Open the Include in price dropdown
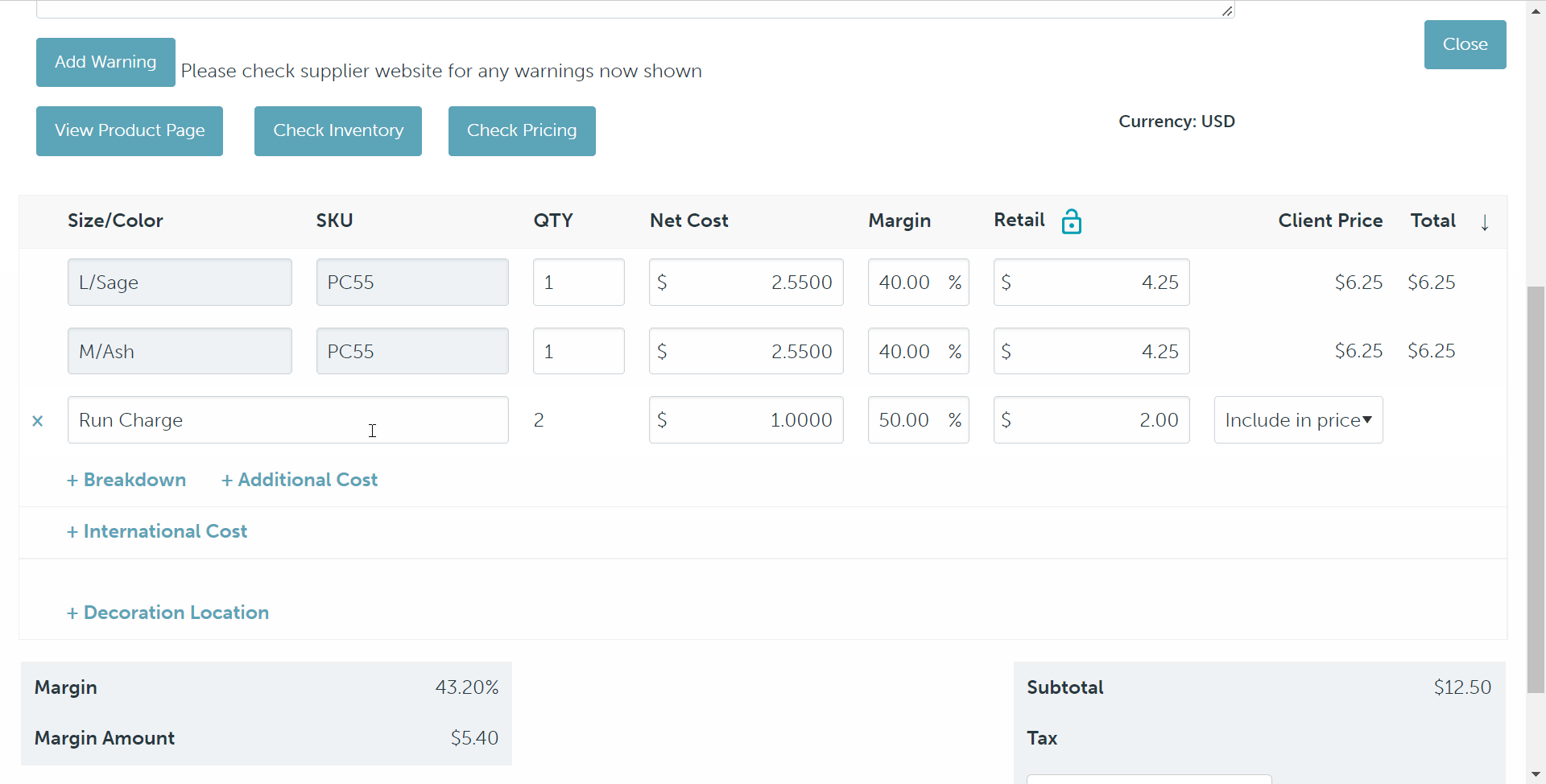 click(1297, 420)
